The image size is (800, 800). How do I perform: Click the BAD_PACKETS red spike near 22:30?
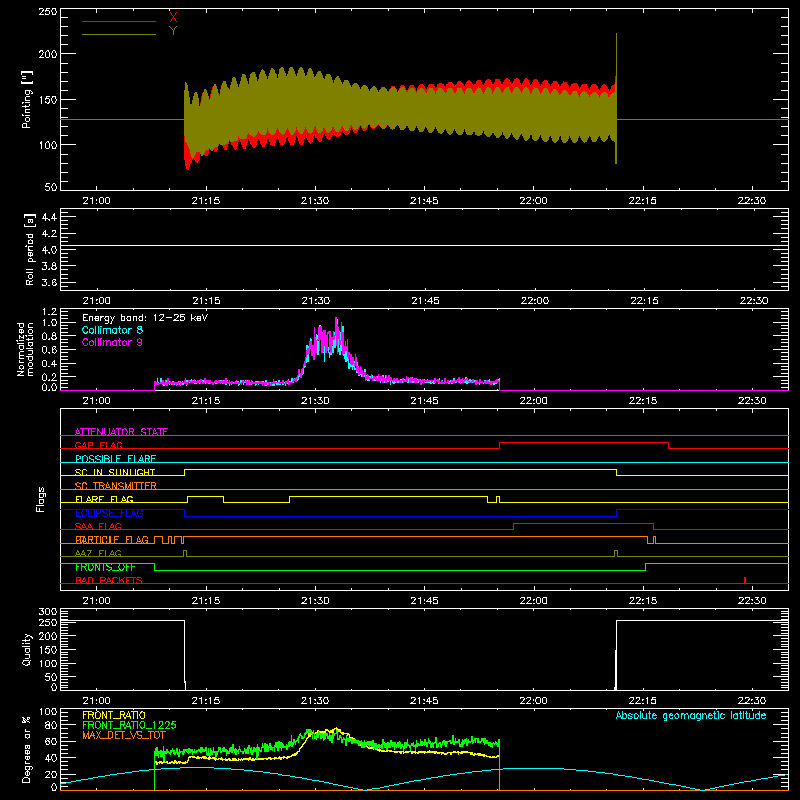coord(745,580)
